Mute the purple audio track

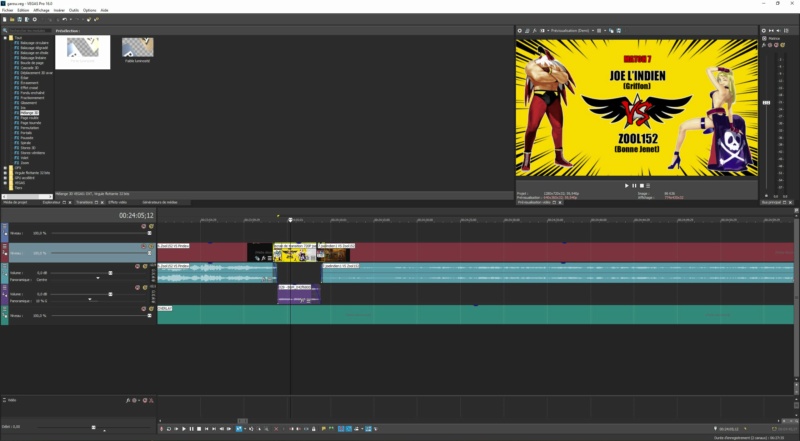coord(137,287)
